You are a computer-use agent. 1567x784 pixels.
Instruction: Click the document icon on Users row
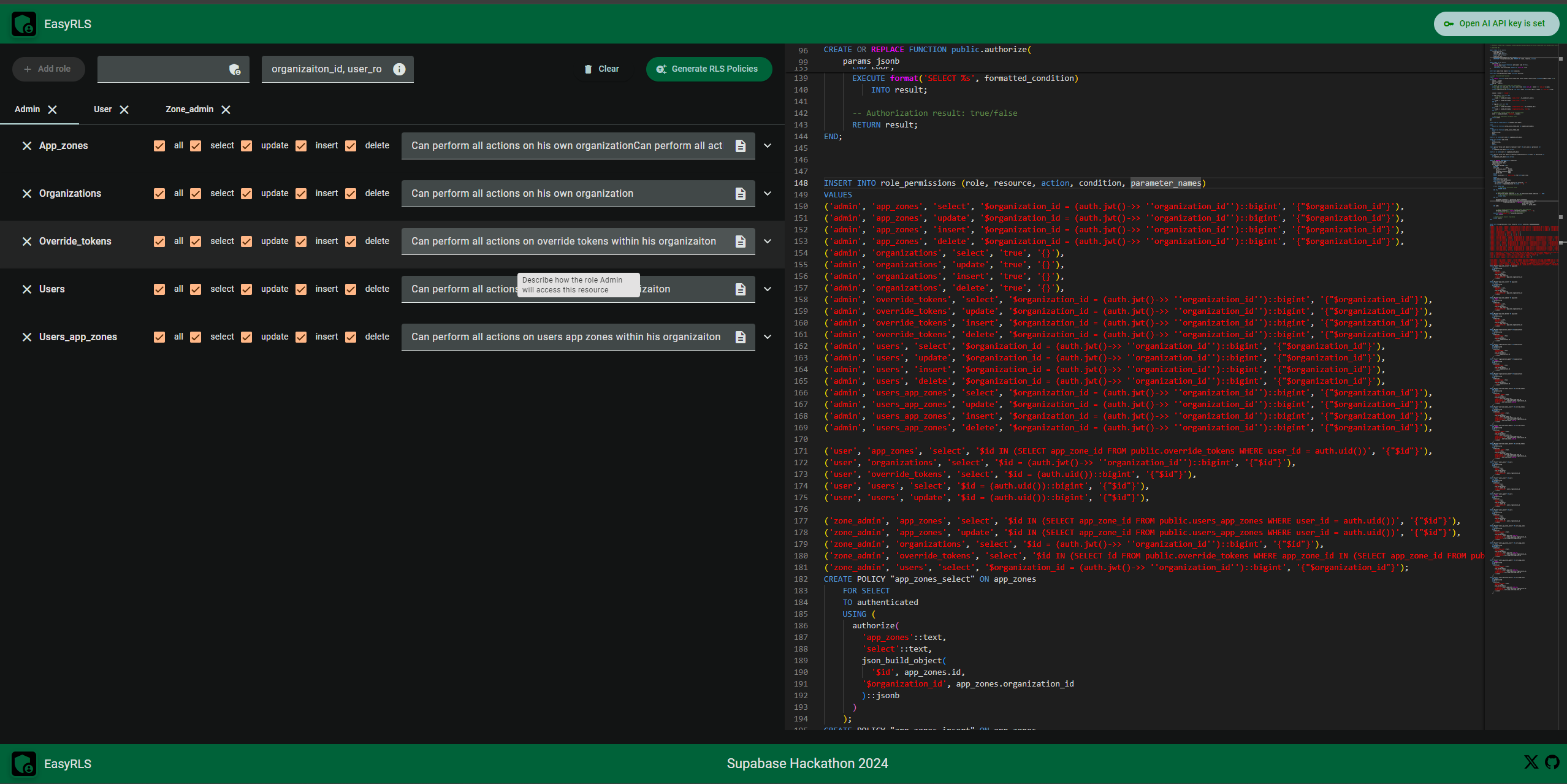coord(740,289)
